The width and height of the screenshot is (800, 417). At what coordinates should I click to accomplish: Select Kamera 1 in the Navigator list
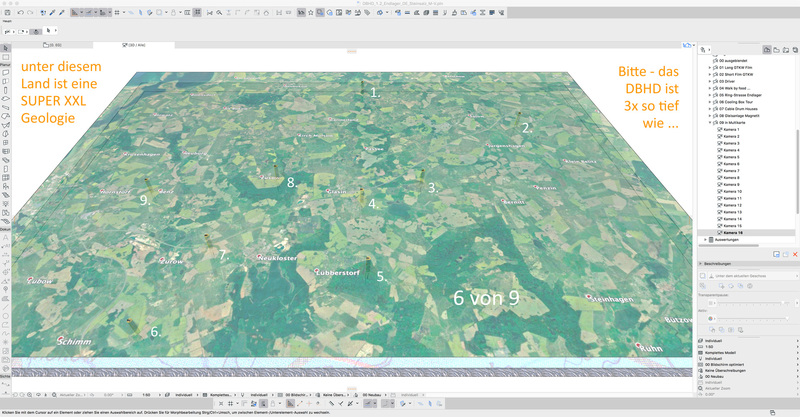click(732, 130)
